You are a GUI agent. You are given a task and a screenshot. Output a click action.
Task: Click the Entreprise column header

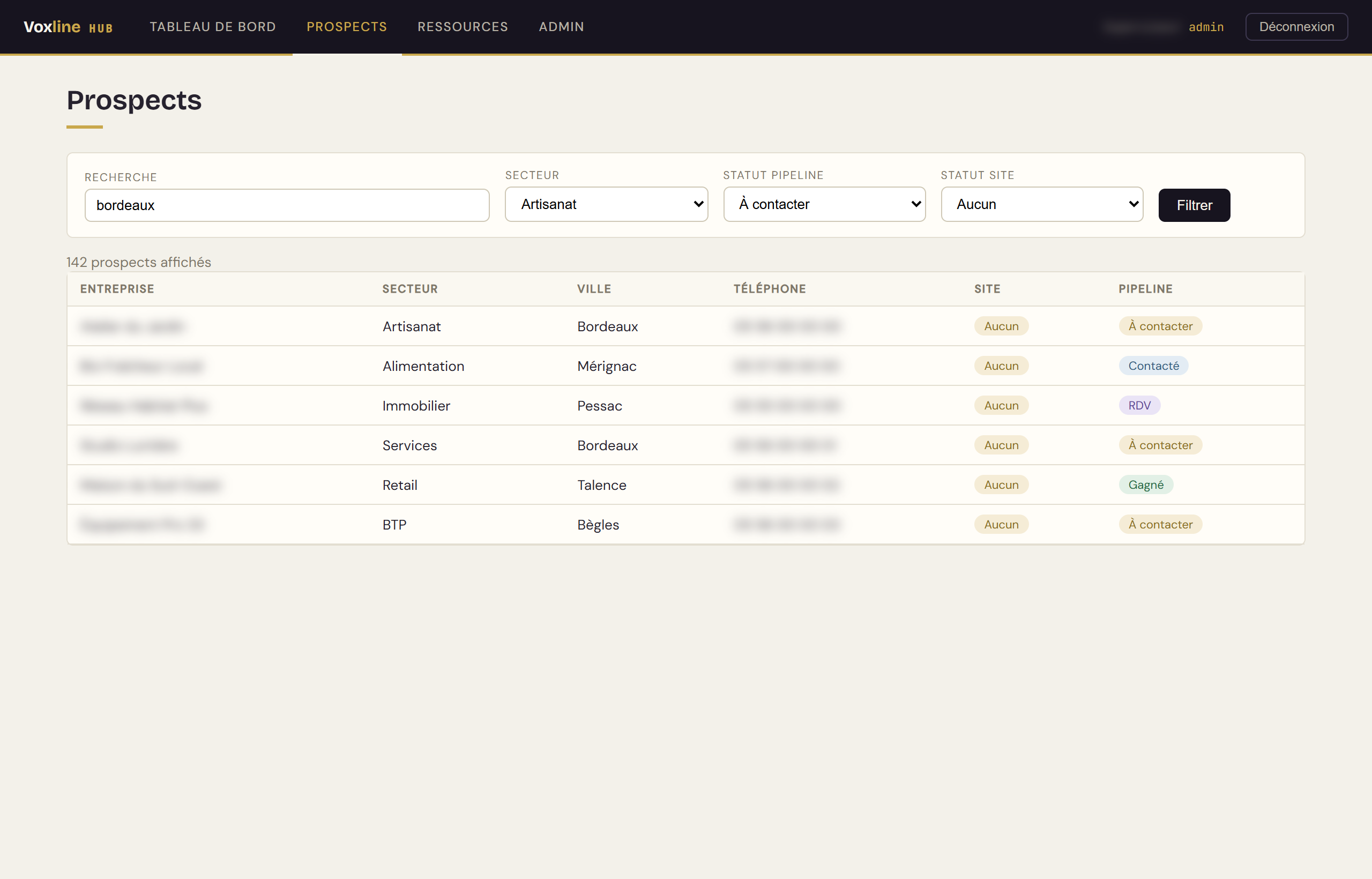click(117, 289)
